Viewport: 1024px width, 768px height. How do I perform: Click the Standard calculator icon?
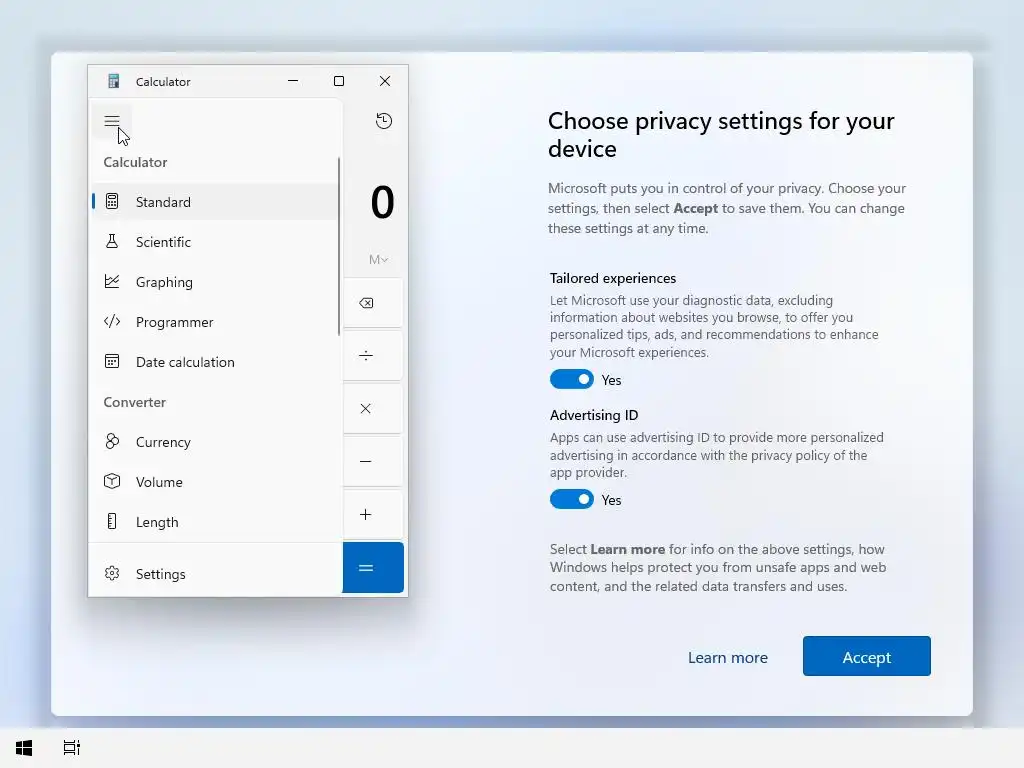(112, 202)
